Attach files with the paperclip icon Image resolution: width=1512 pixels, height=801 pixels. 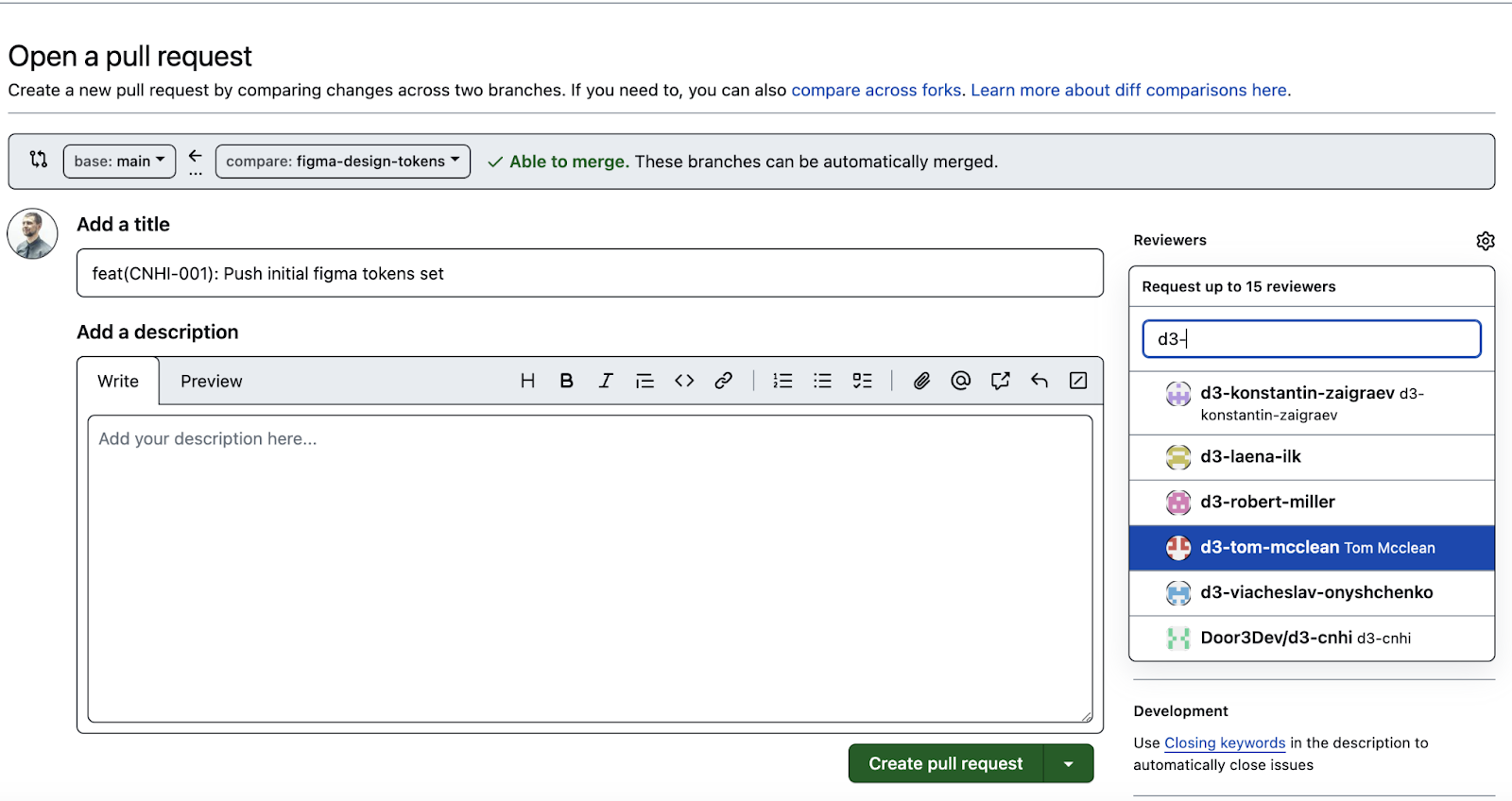pos(921,381)
